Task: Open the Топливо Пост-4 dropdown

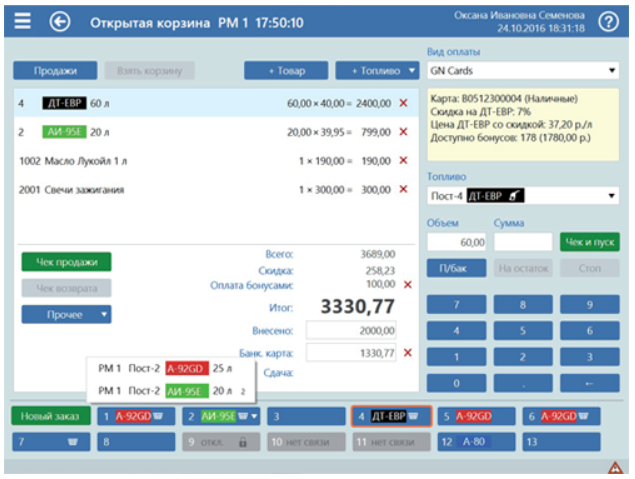Action: click(523, 196)
